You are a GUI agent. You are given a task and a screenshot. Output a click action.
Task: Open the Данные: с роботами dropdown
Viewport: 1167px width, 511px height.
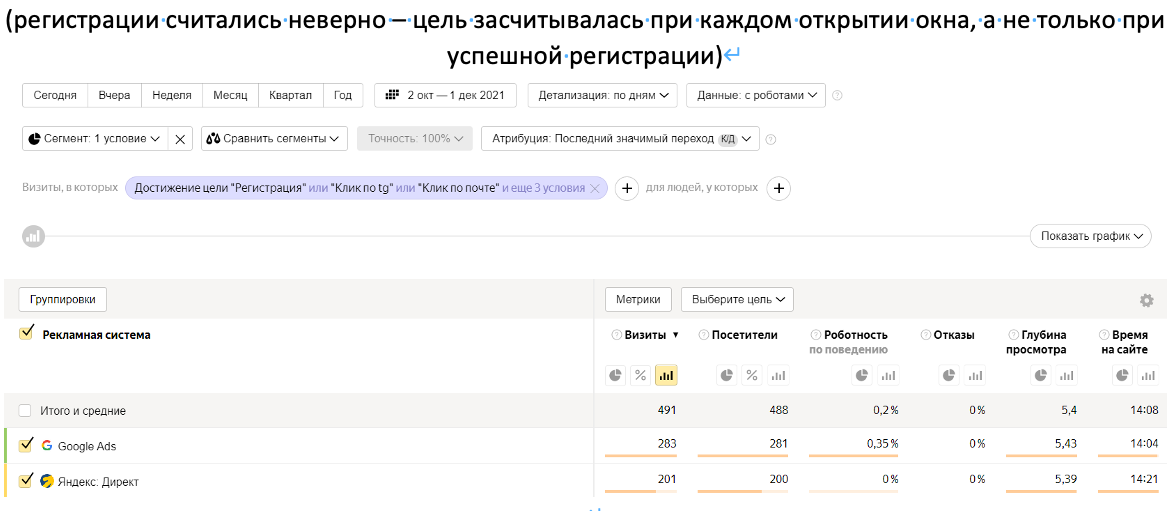[755, 95]
